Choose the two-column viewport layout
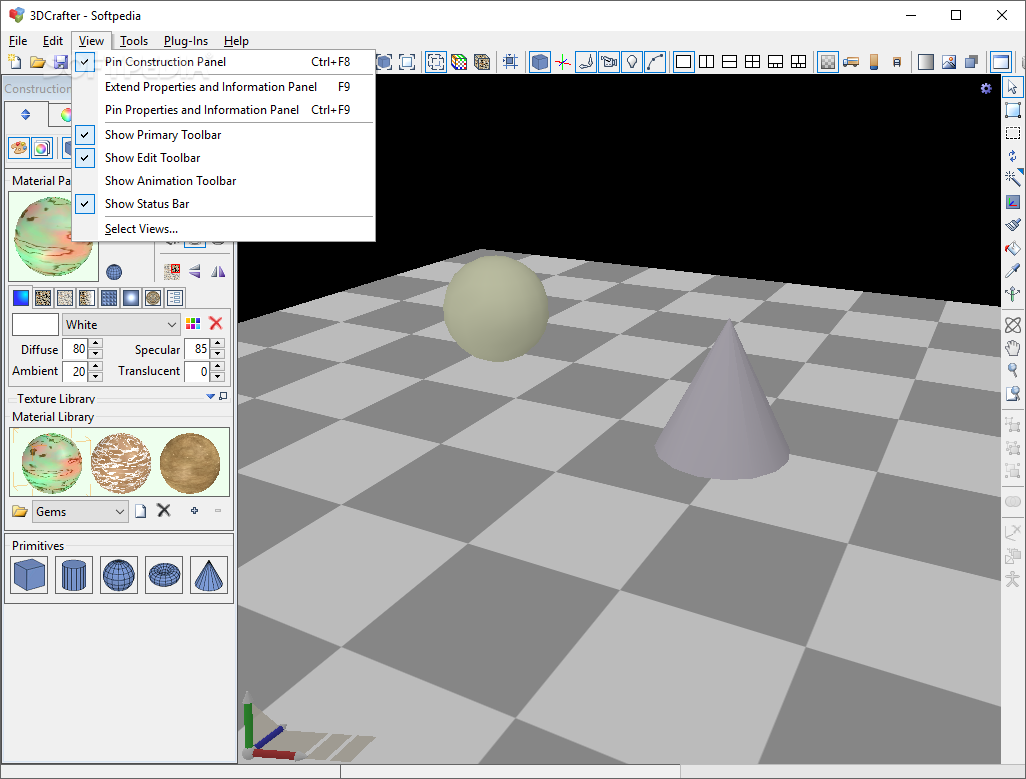 click(706, 62)
